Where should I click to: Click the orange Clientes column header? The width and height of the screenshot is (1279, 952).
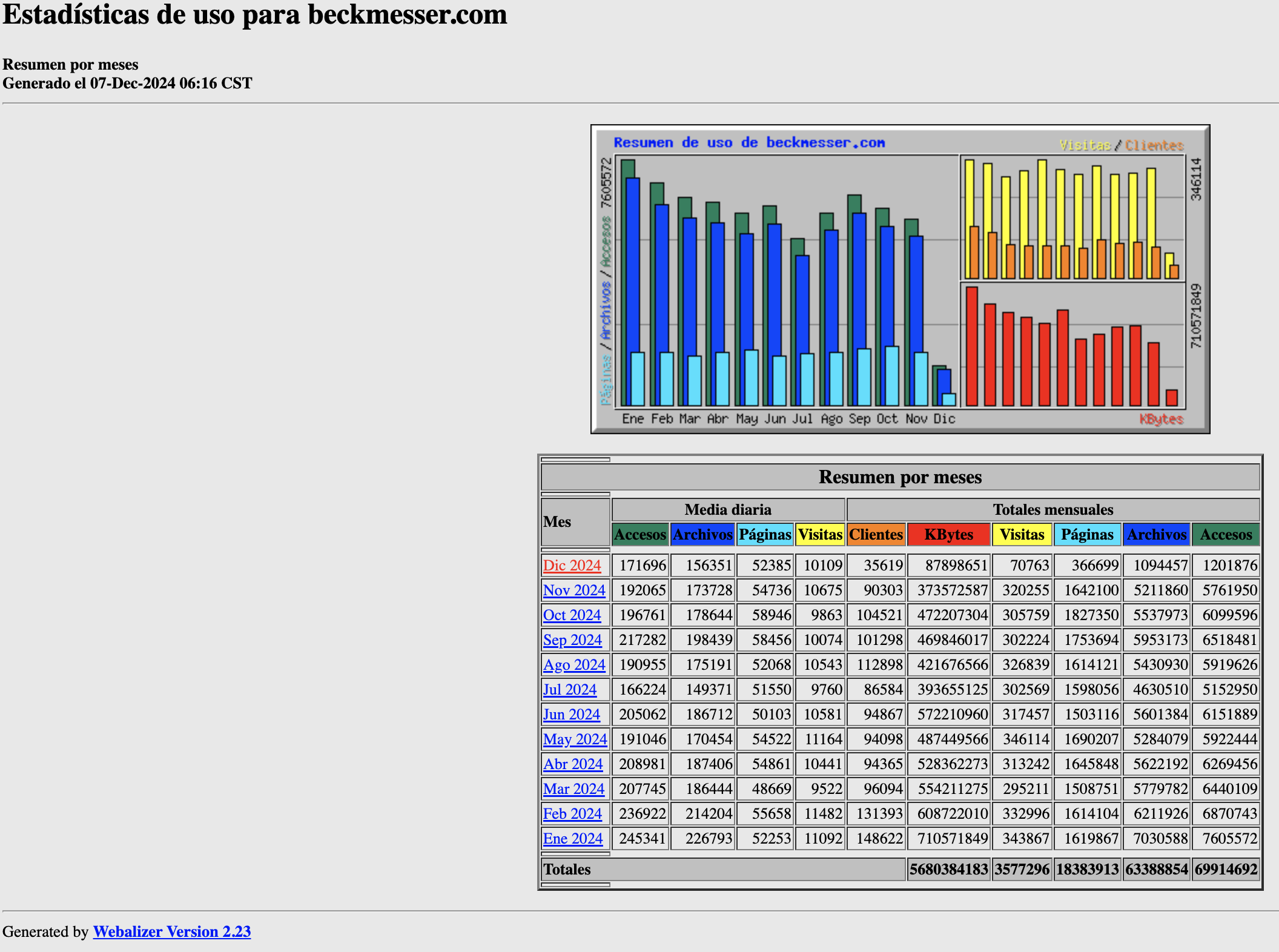coord(876,535)
